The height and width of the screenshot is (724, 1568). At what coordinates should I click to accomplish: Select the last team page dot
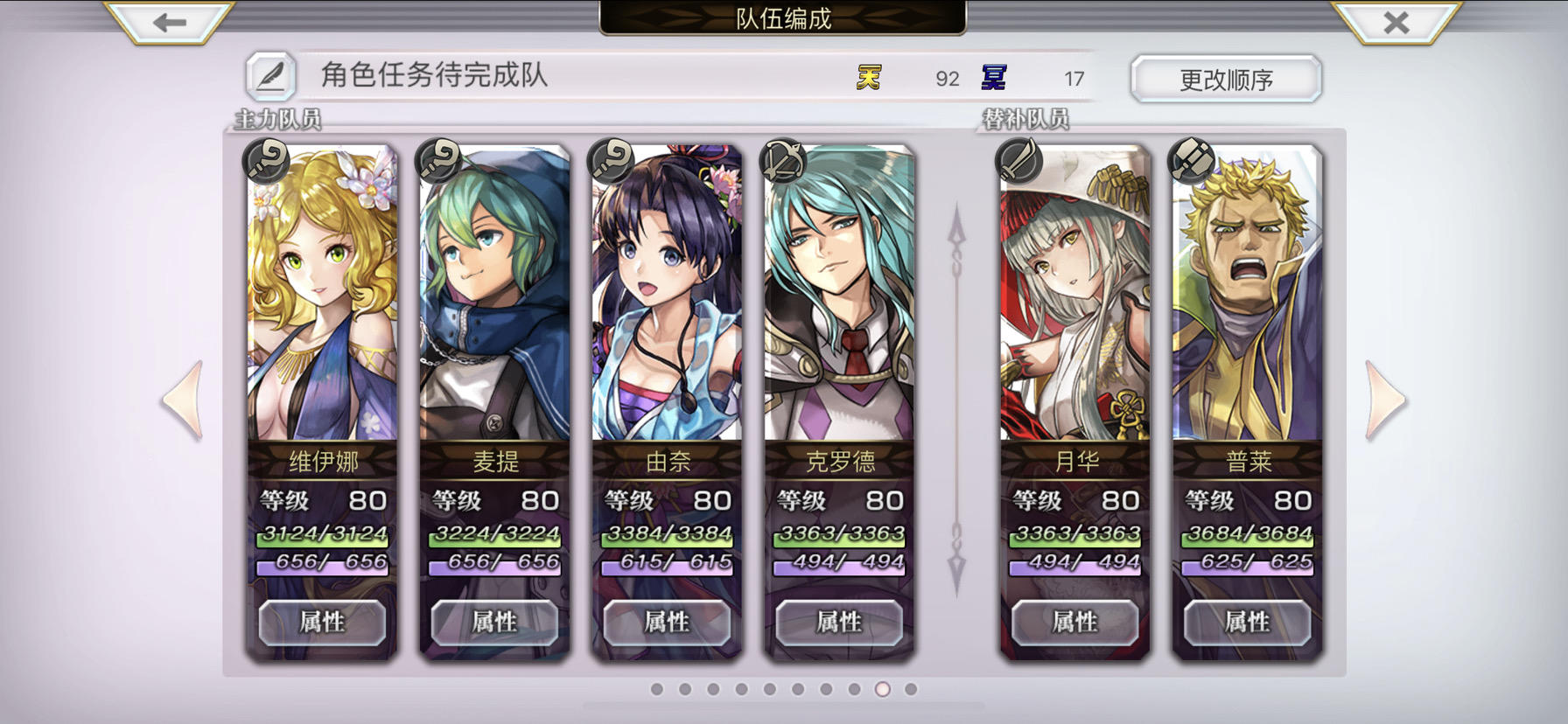(911, 689)
